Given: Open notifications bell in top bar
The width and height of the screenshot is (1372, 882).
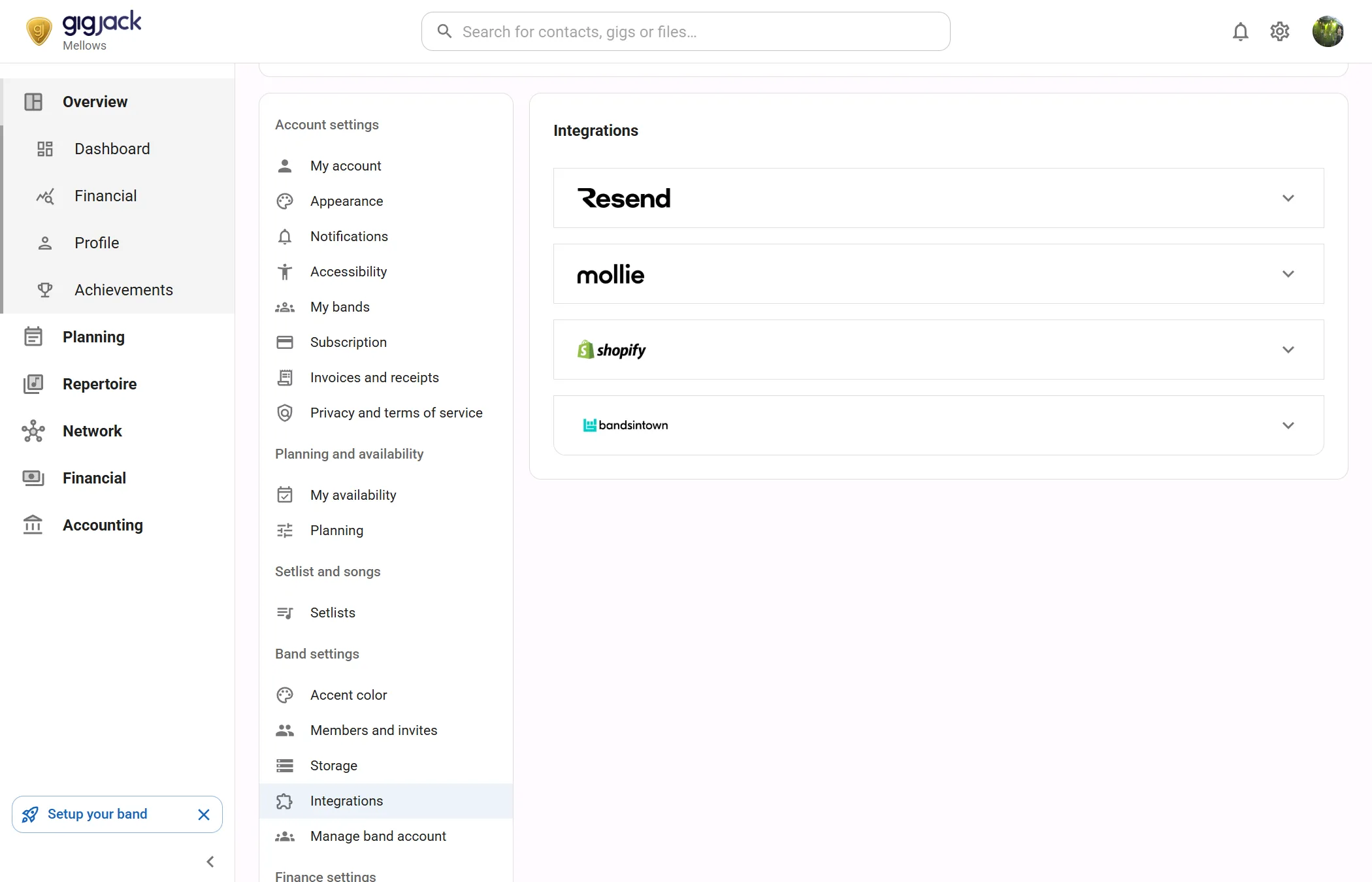Looking at the screenshot, I should (1240, 31).
